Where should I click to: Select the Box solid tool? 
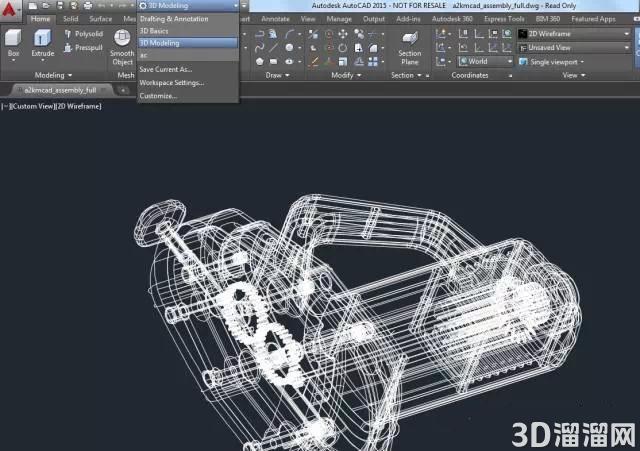click(x=13, y=43)
